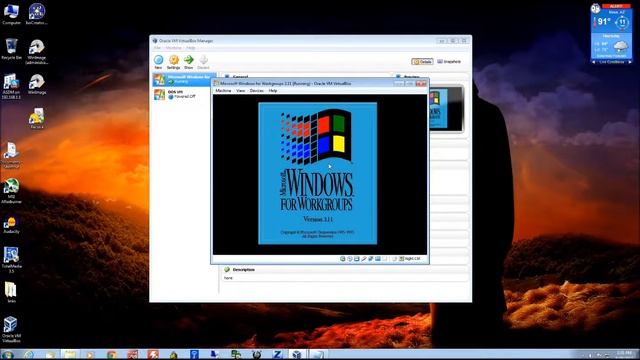
Task: Click the taskbar clock
Action: pos(624,354)
